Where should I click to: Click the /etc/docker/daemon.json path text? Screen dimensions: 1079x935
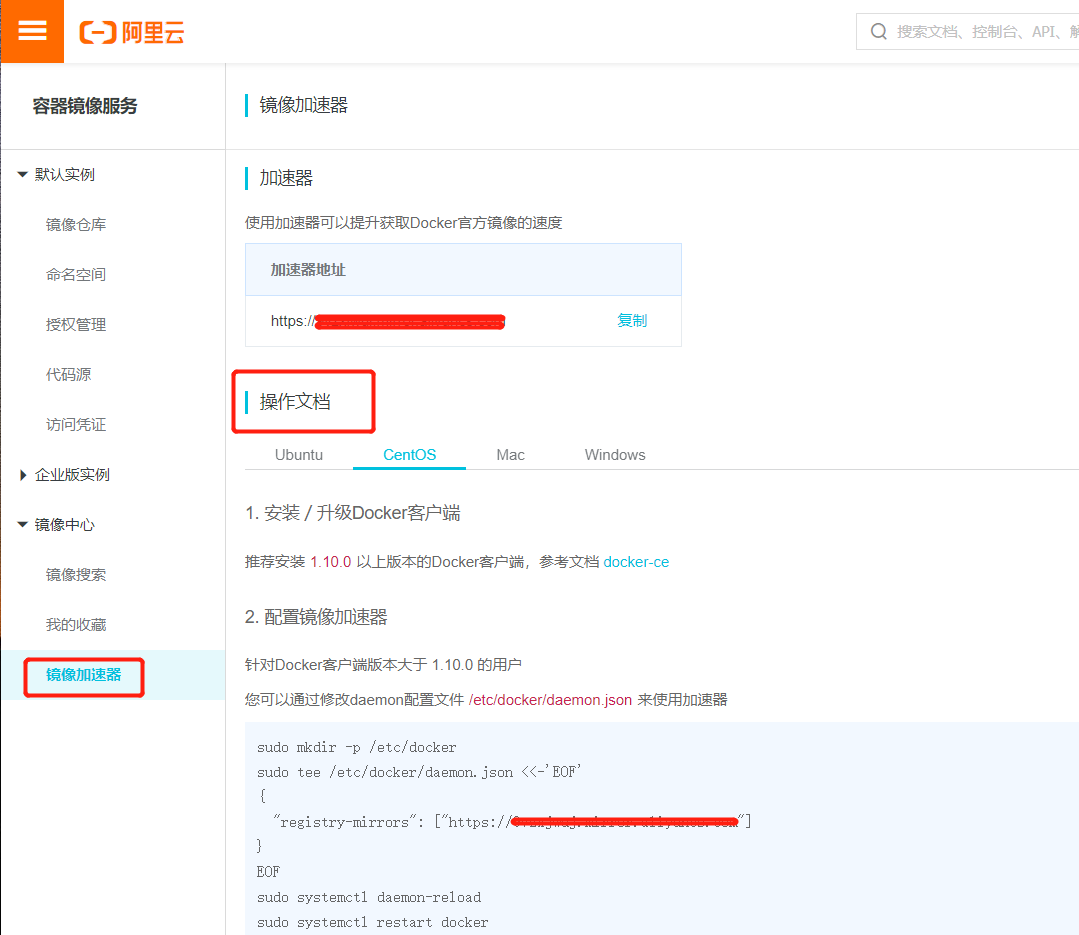(x=550, y=700)
